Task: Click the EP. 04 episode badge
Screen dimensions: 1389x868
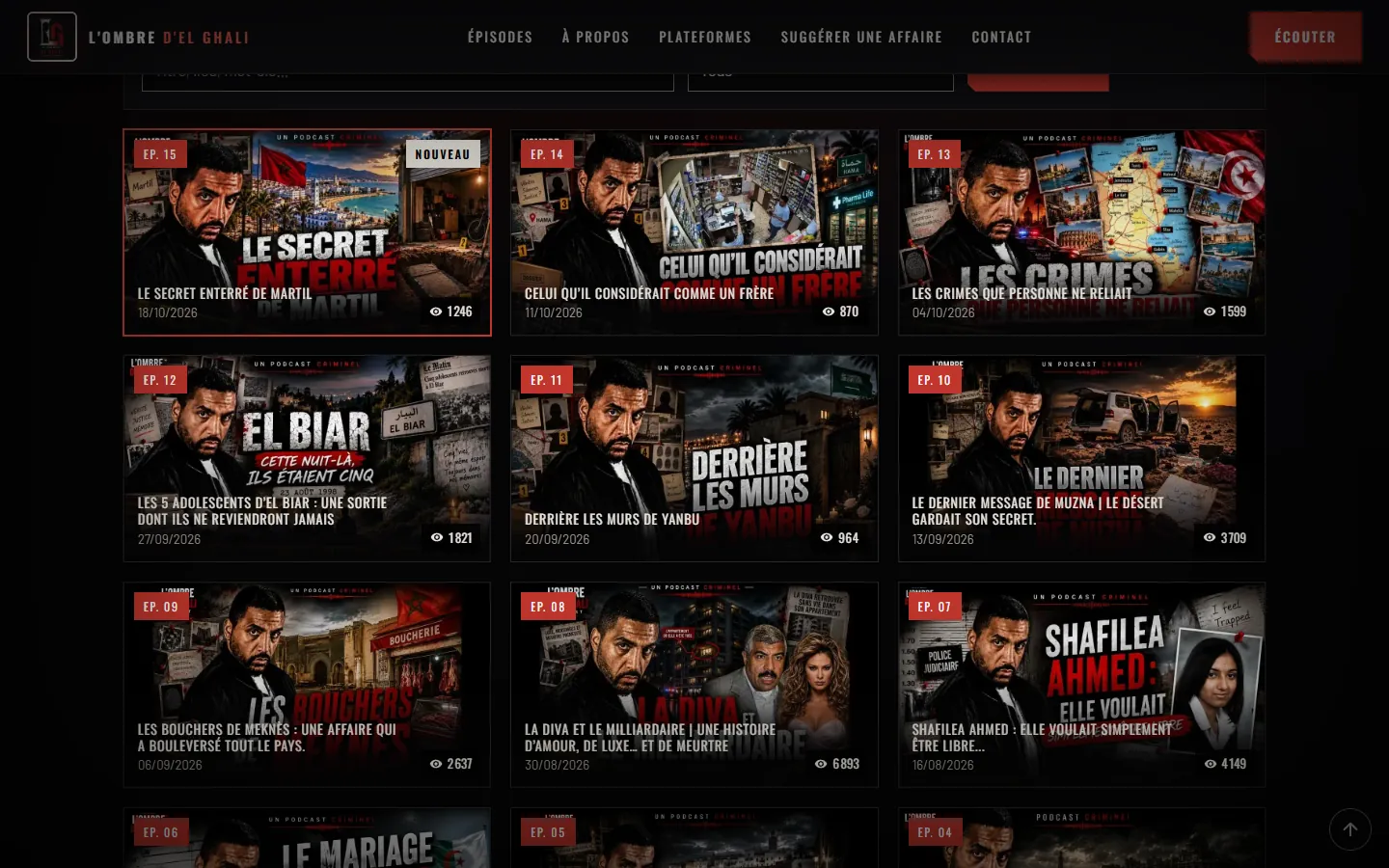Action: click(x=935, y=832)
